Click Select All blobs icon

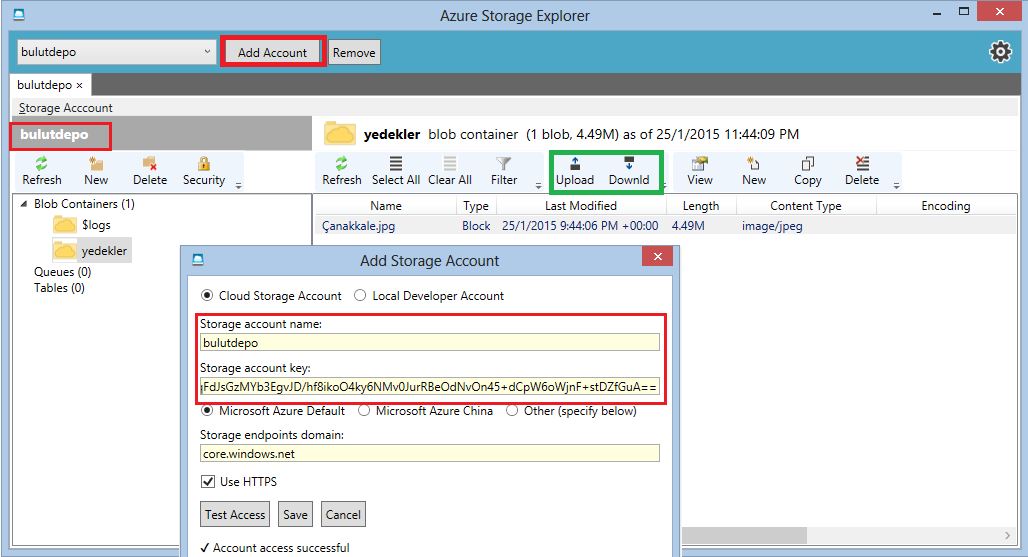click(x=396, y=171)
